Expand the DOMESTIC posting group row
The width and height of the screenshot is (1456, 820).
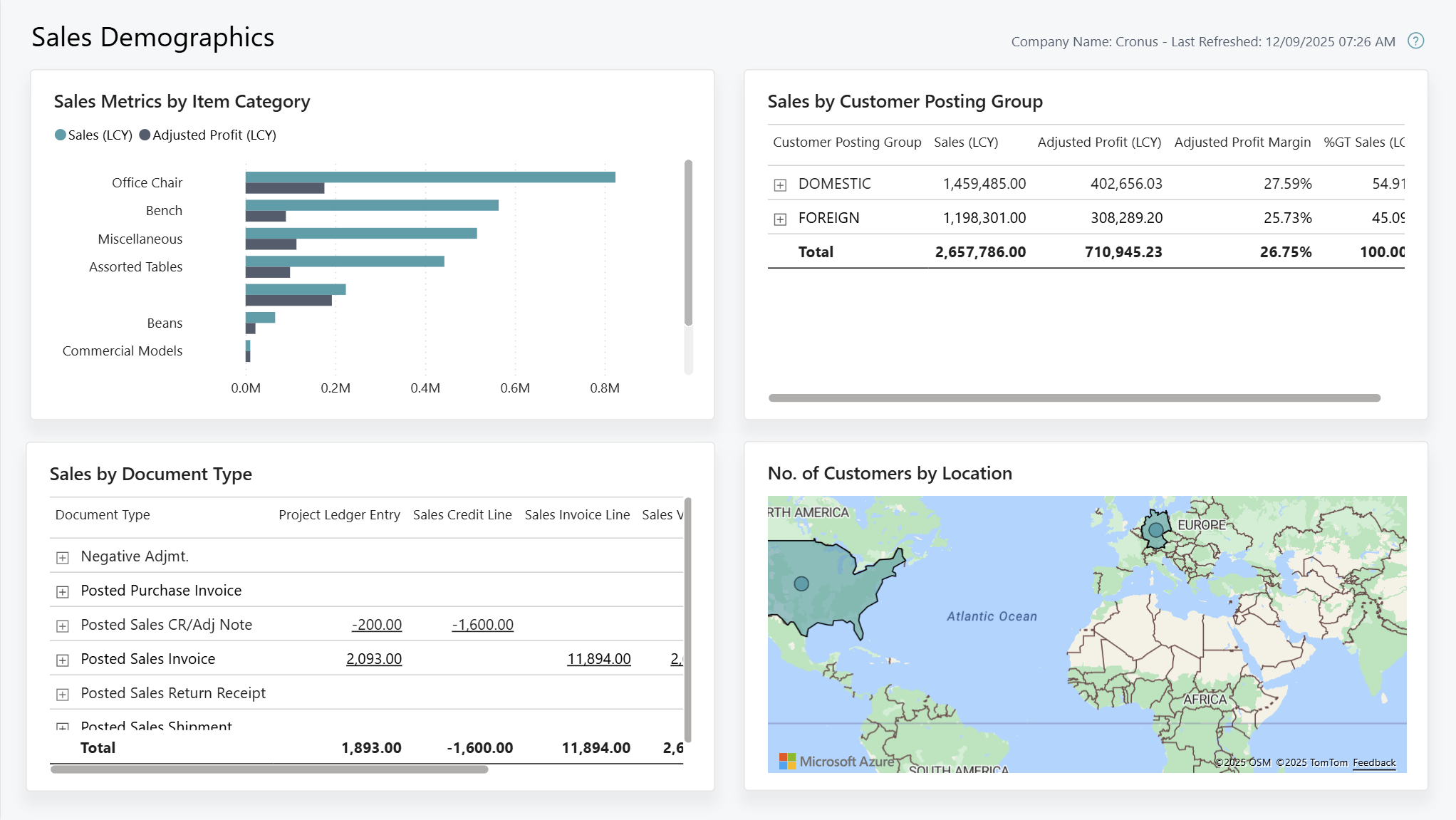pyautogui.click(x=779, y=184)
